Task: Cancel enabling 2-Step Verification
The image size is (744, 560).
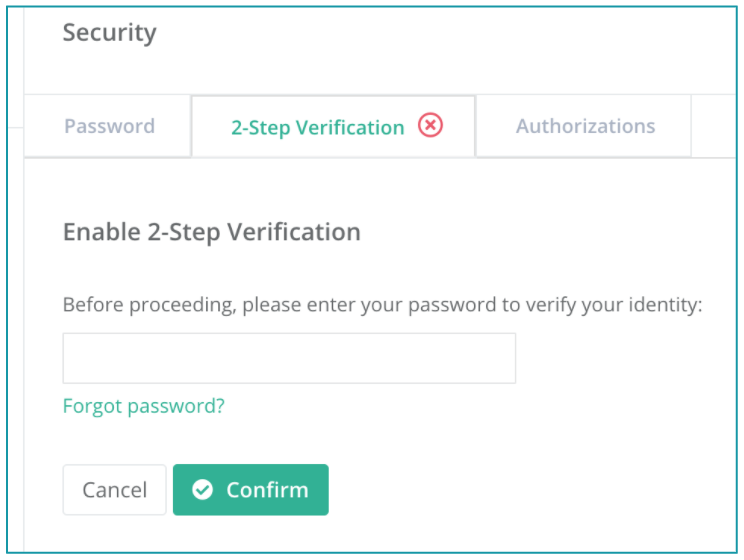Action: pyautogui.click(x=114, y=490)
